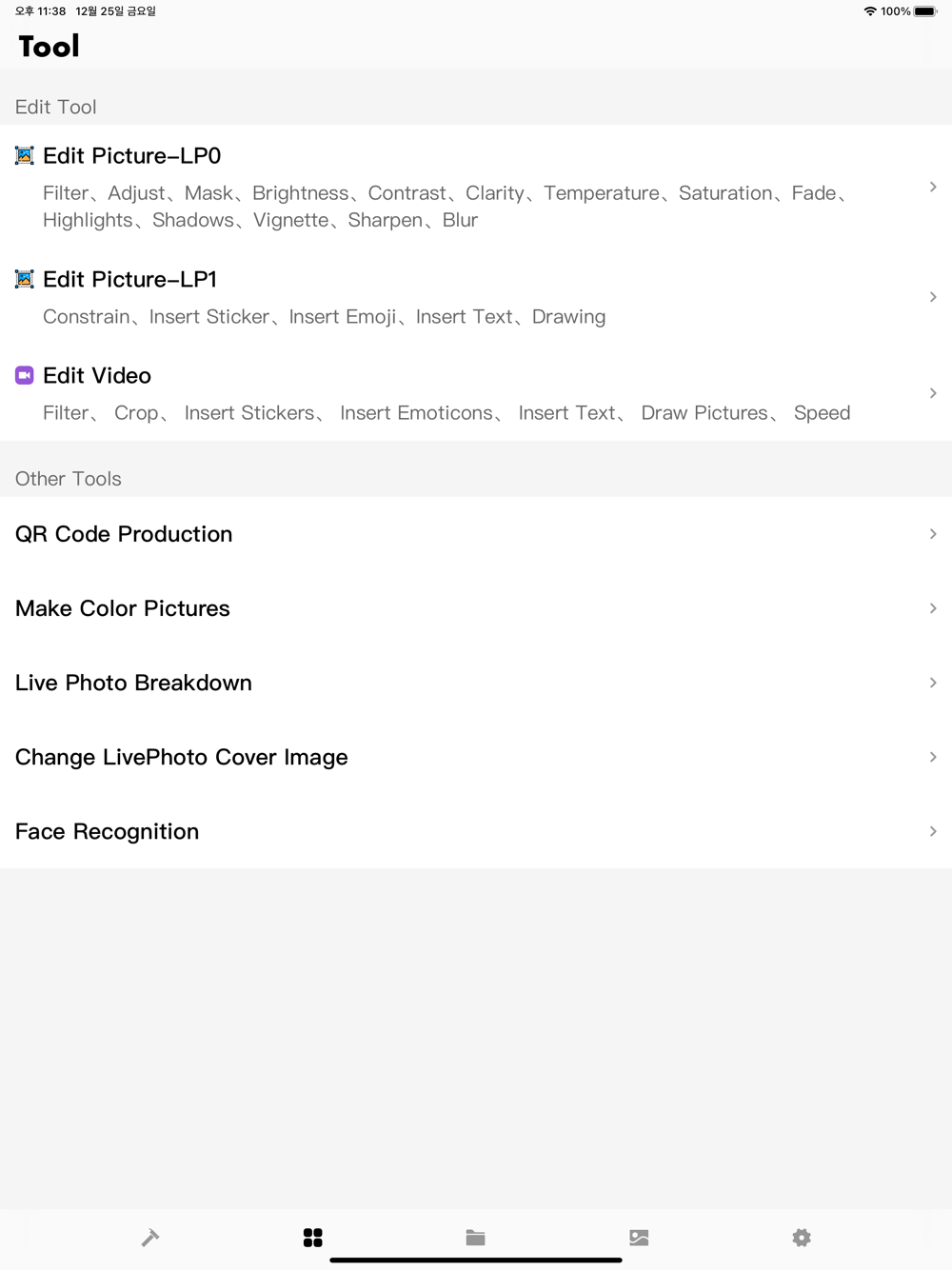Open the image gallery tab icon
This screenshot has width=952, height=1270.
(x=639, y=1237)
